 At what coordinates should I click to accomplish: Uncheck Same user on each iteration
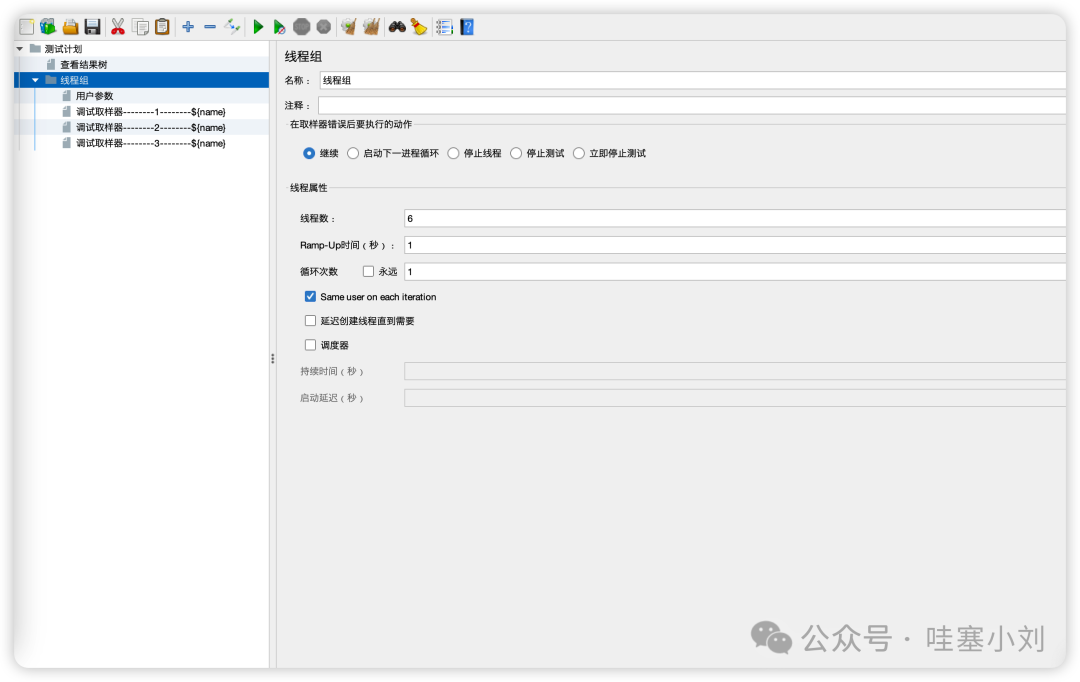(x=311, y=296)
